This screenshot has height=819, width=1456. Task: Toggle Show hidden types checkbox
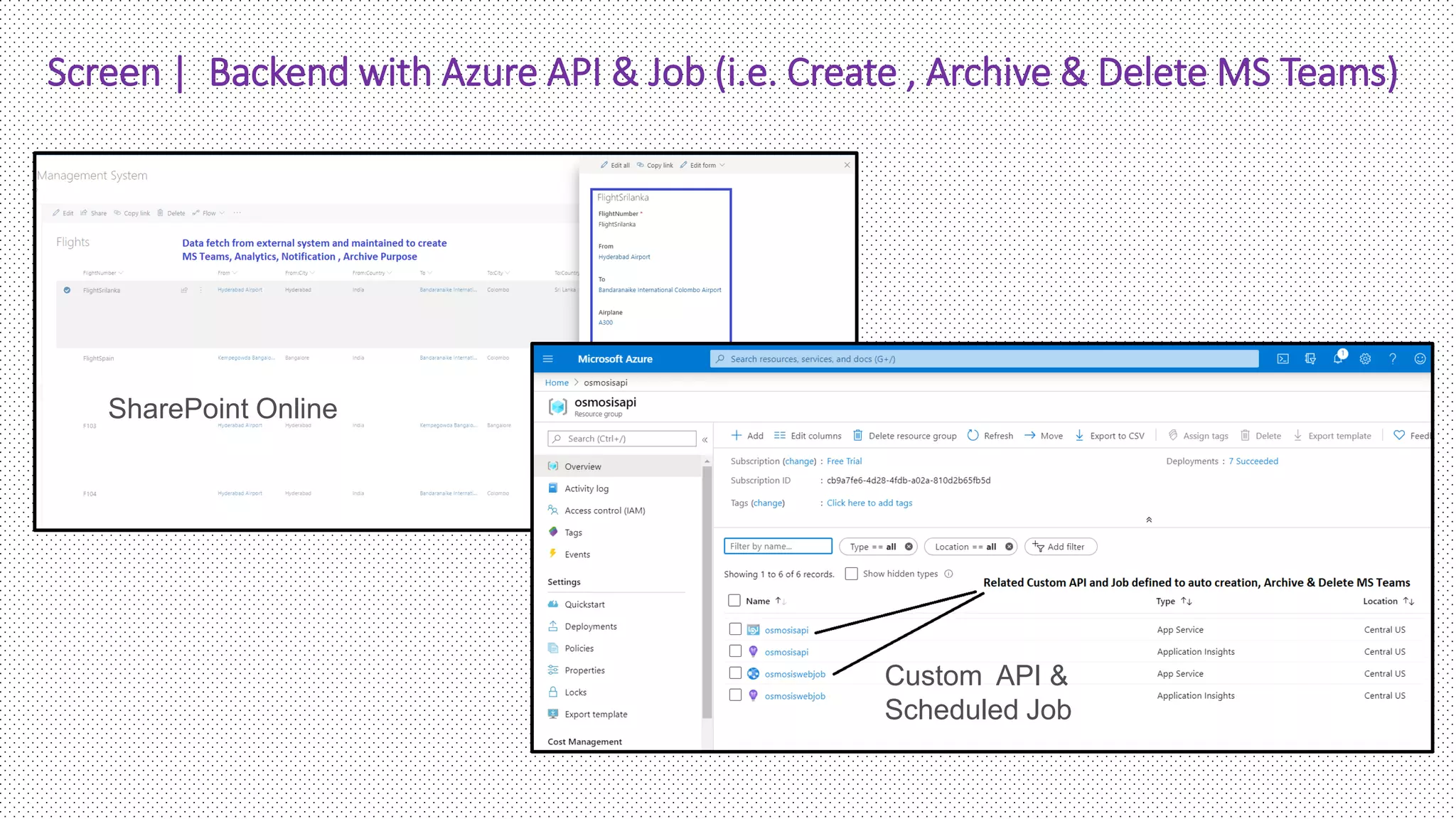[x=851, y=574]
